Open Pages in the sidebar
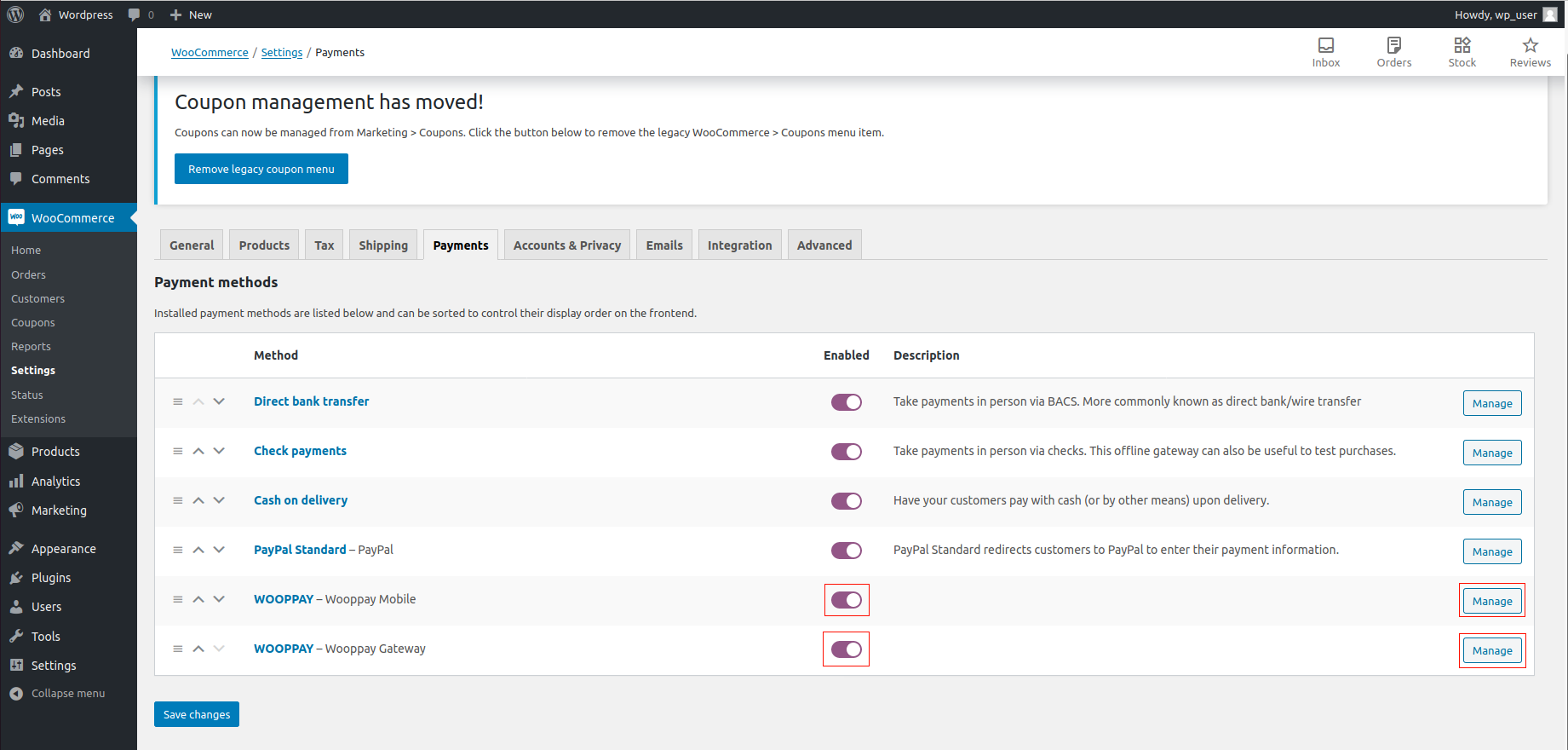Screen dimensions: 1568x750 pyautogui.click(x=68, y=149)
